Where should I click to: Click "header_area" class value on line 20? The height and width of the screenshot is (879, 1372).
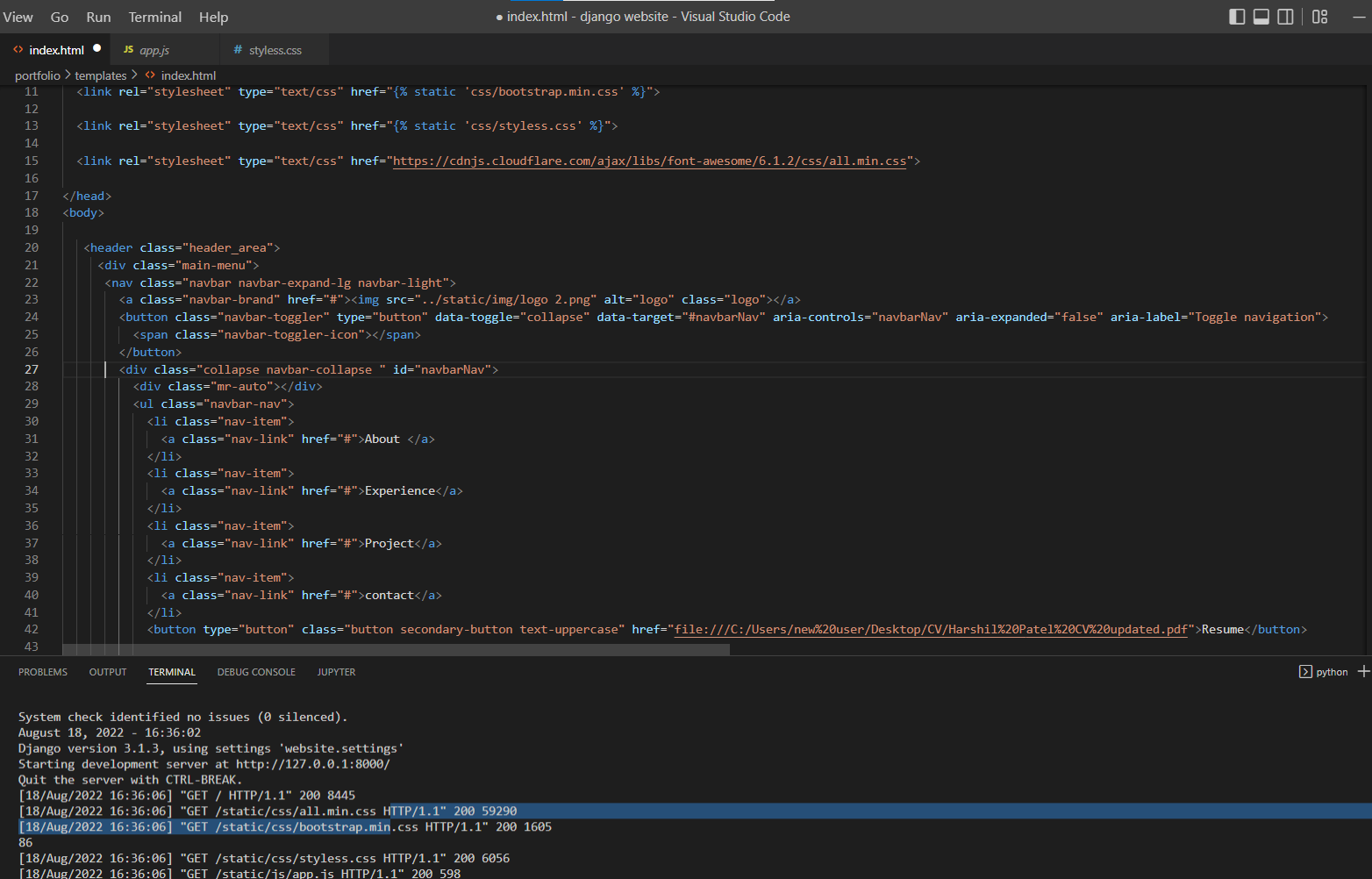point(228,247)
